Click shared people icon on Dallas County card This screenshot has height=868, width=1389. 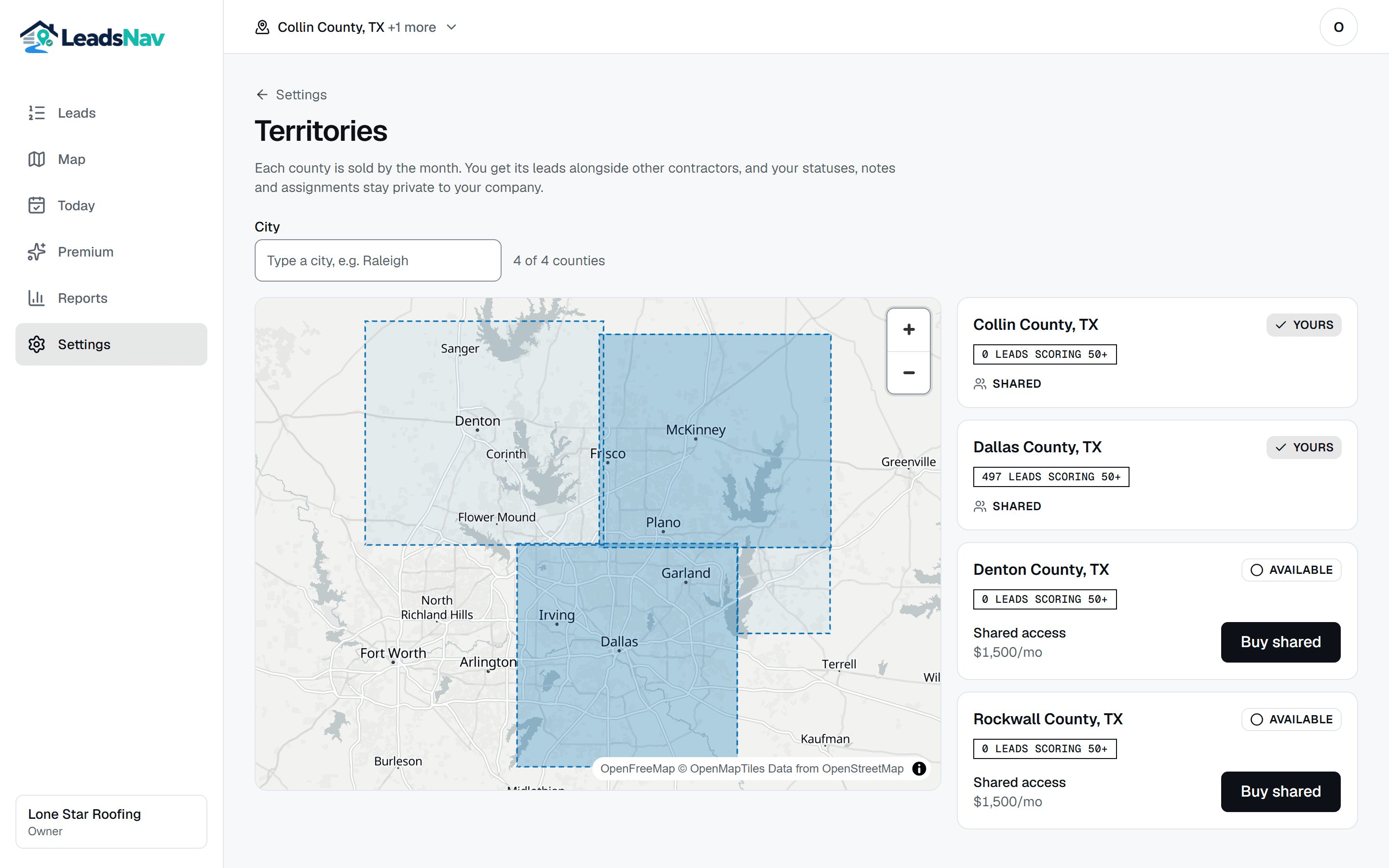pos(980,506)
